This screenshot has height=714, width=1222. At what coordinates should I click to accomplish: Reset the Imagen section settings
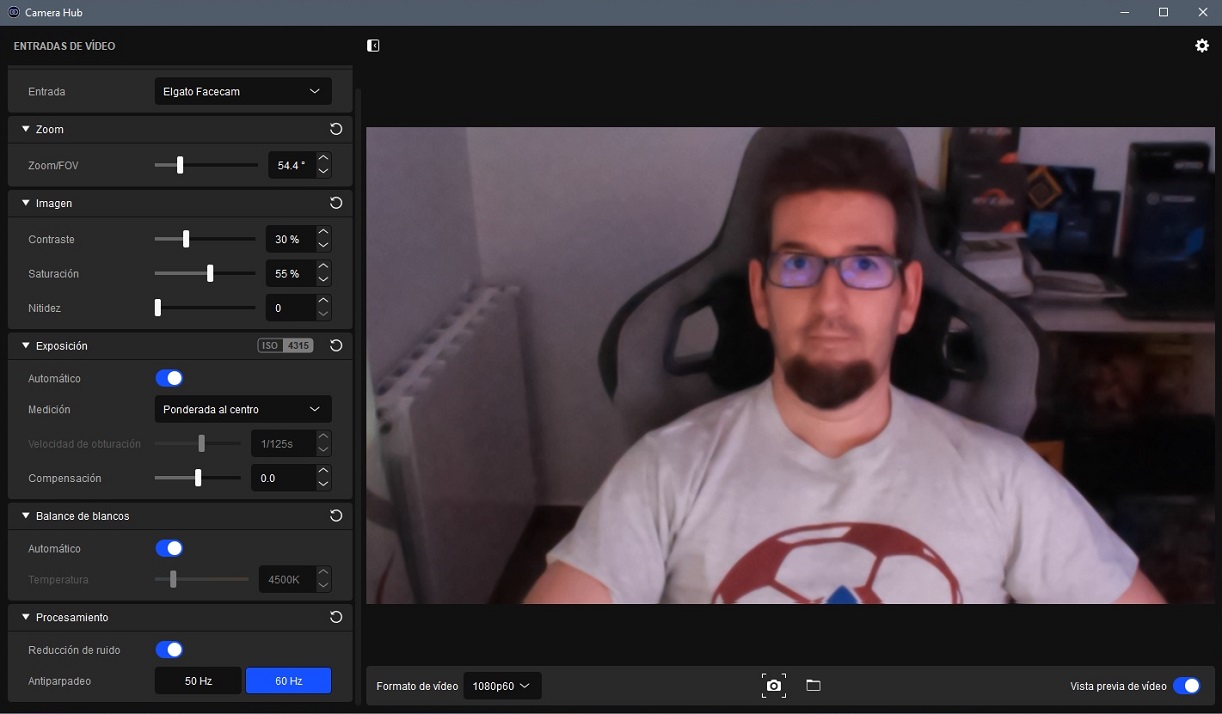pyautogui.click(x=336, y=203)
